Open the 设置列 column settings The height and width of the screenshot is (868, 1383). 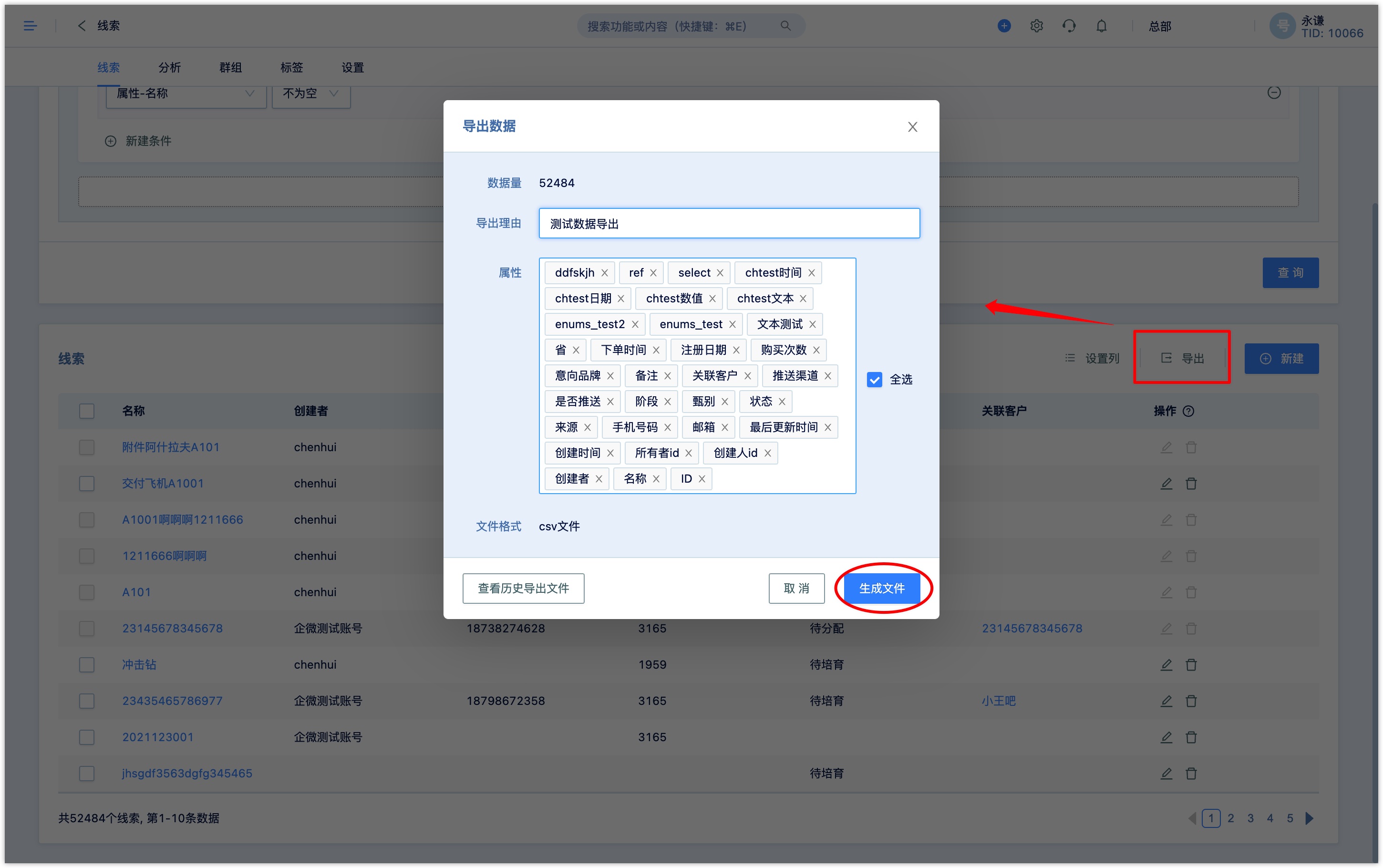coord(1092,358)
